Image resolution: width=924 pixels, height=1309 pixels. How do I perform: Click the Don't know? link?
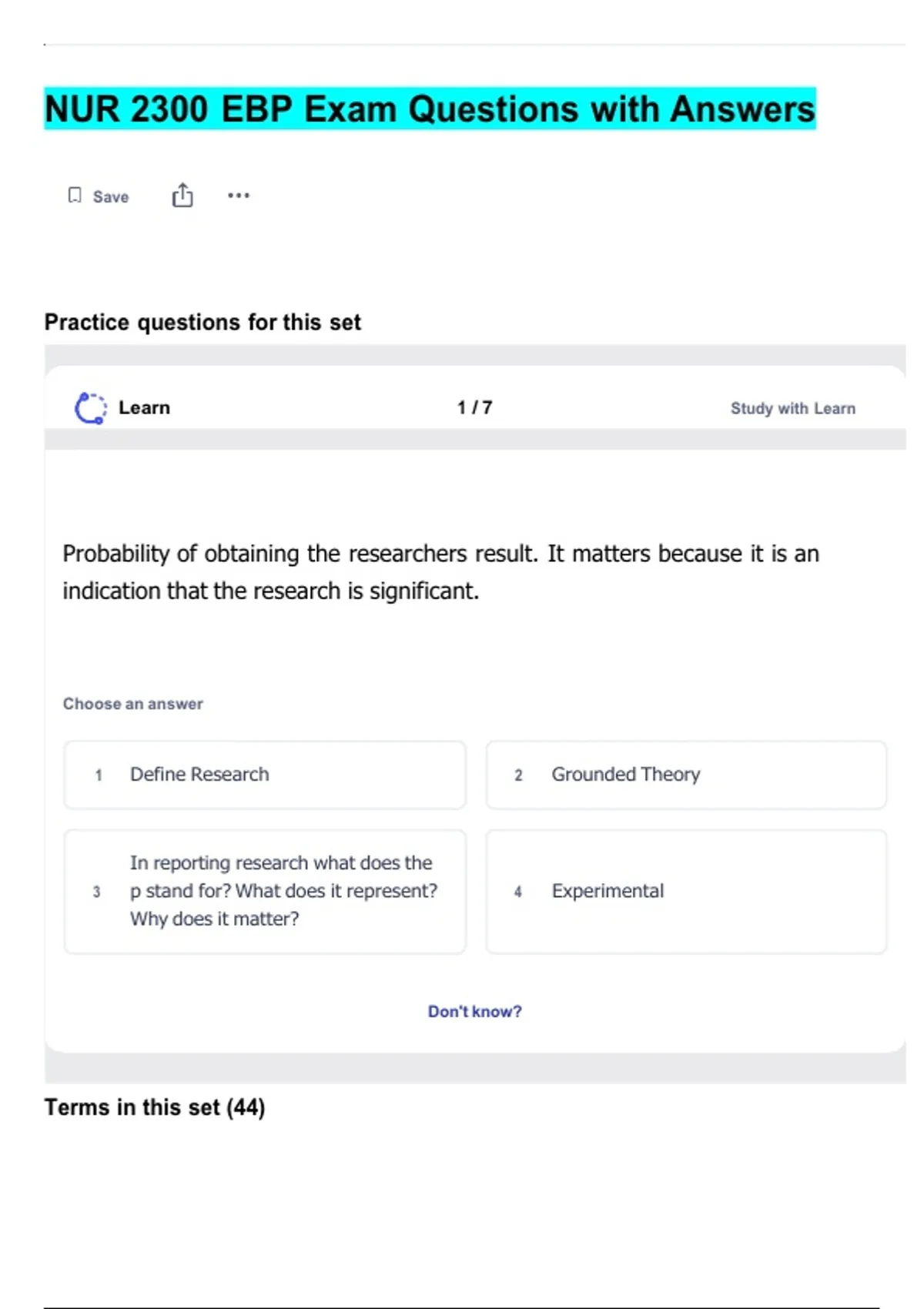point(474,1011)
